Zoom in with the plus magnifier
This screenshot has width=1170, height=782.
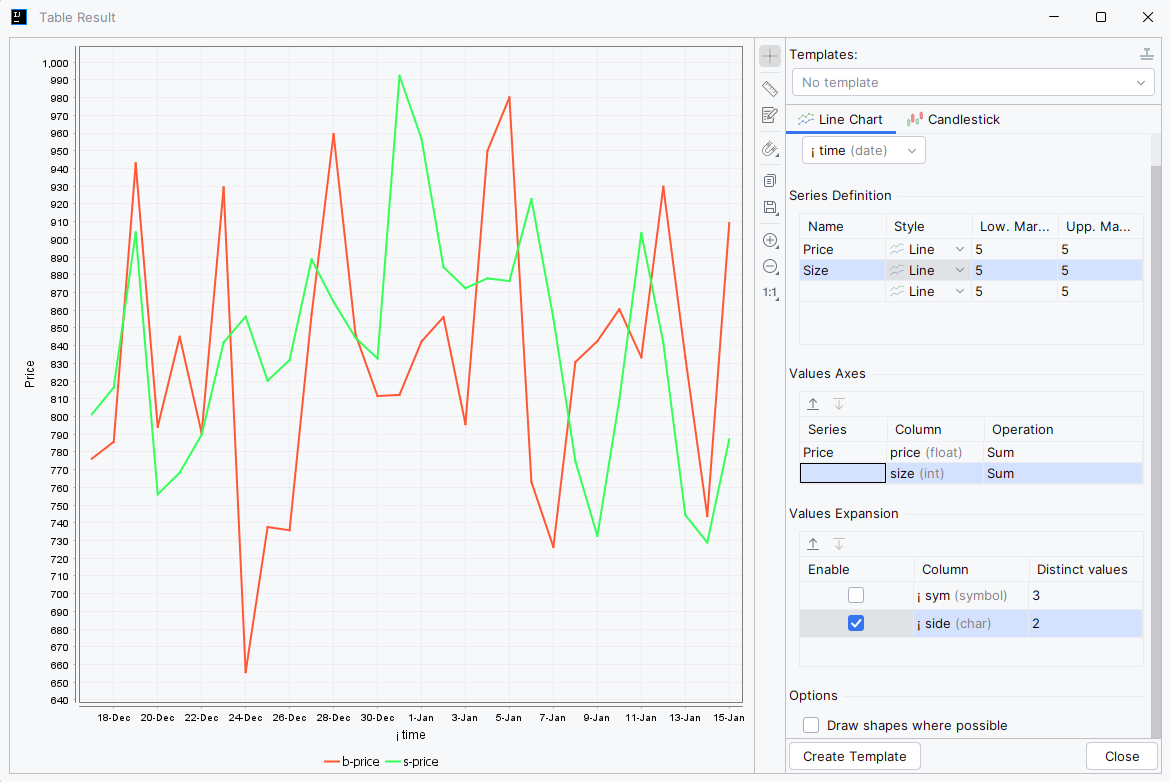[770, 240]
